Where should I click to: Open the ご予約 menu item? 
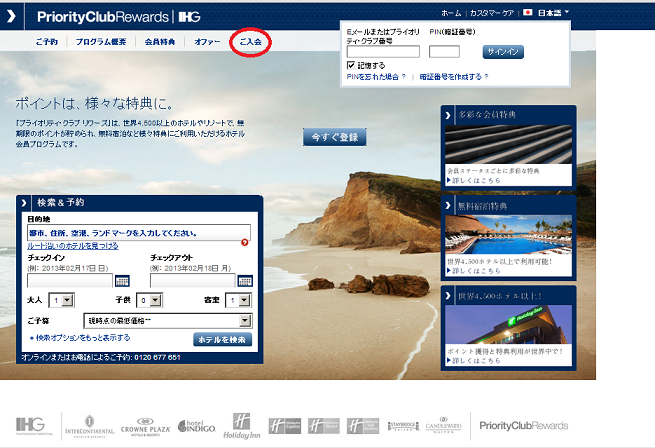[x=47, y=42]
